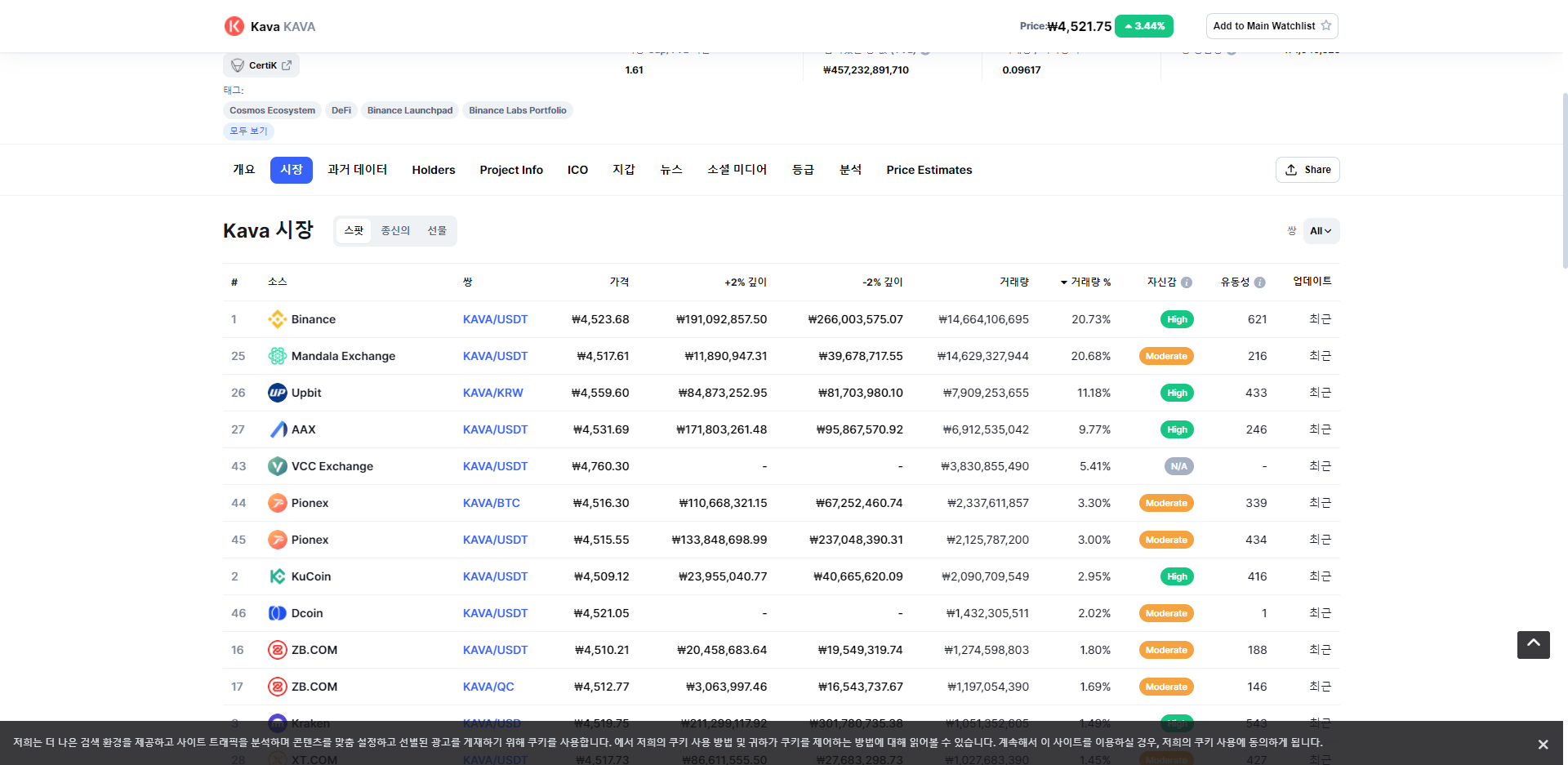Open the 뉴스 tab
Screen dimensions: 1568x765
[671, 170]
